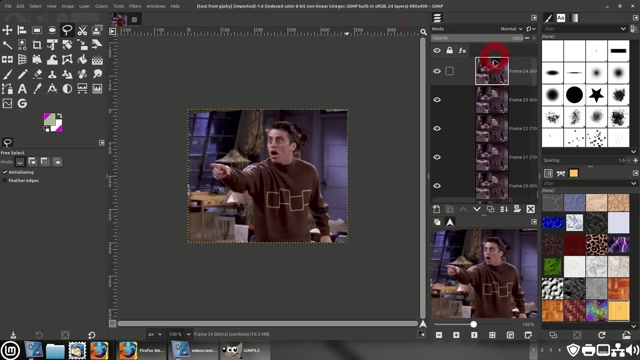This screenshot has height=360, width=640.
Task: Zoom in using the Navigation panel
Action: 456,335
